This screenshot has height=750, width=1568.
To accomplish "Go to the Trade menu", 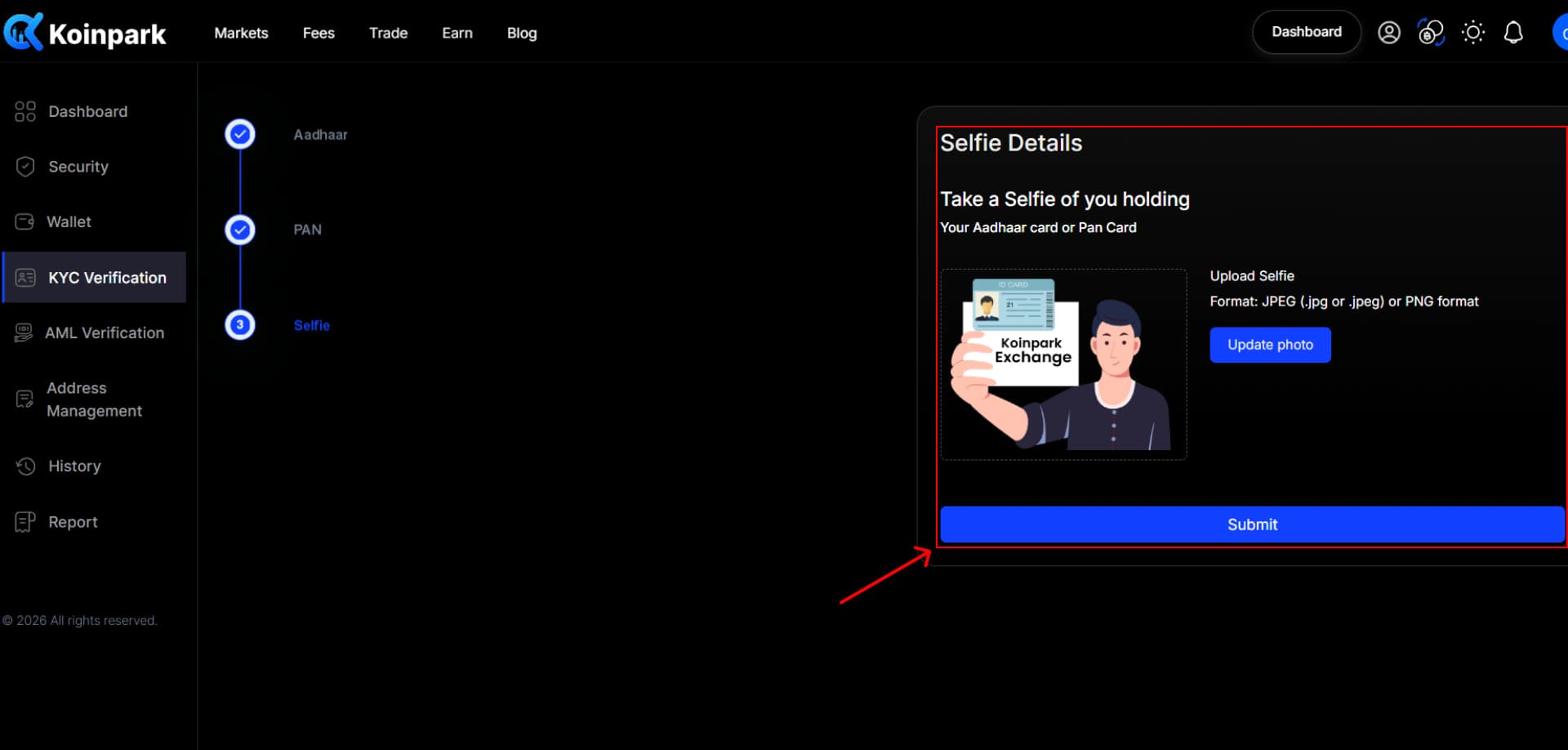I will [x=388, y=33].
